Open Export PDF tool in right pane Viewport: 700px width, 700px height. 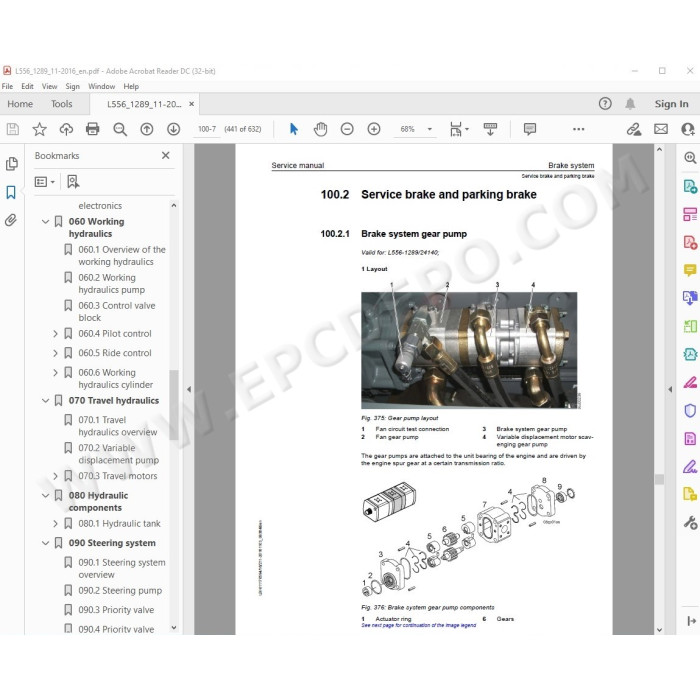click(690, 186)
